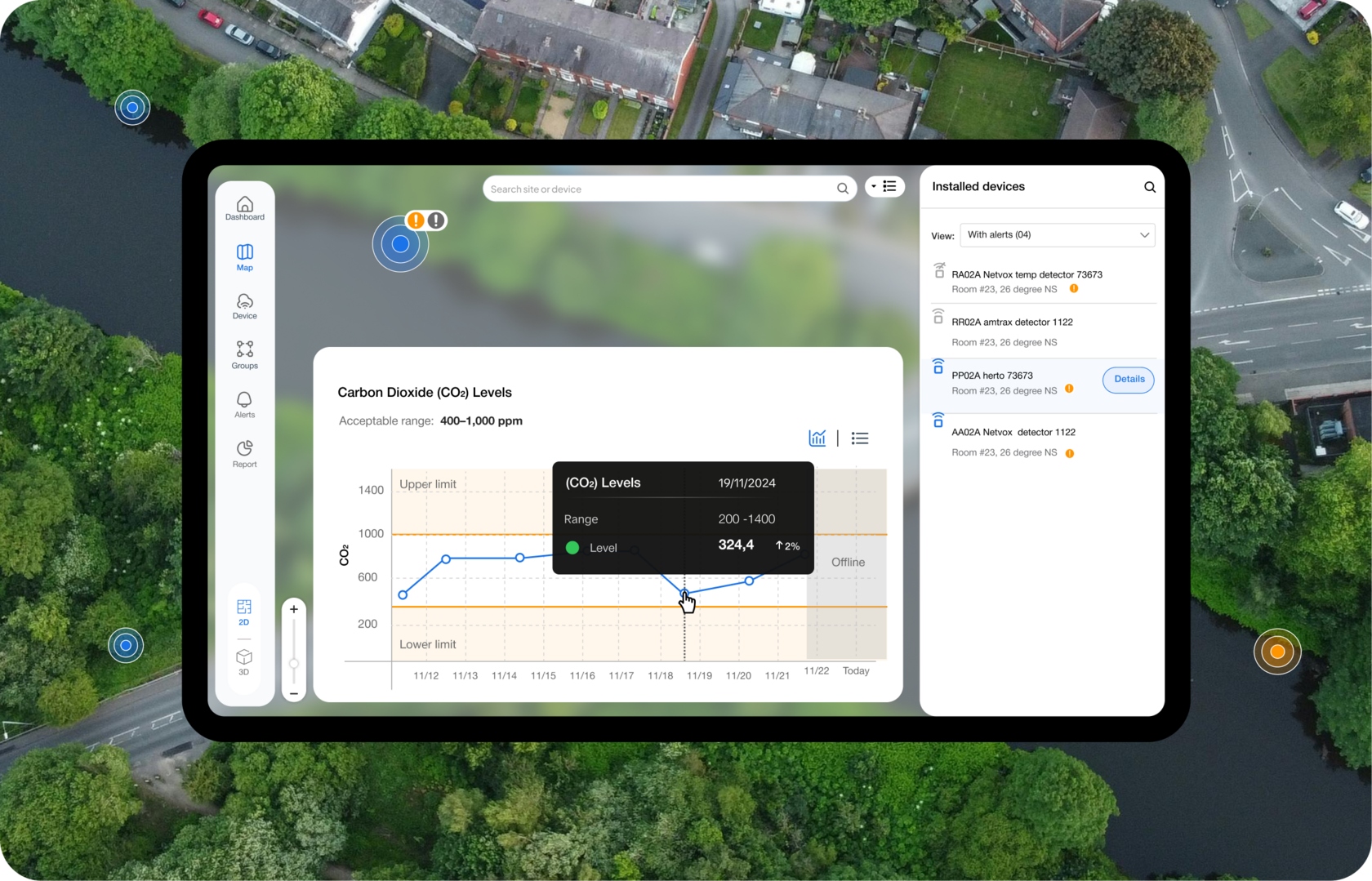
Task: Open the Alerts bell icon
Action: click(244, 403)
